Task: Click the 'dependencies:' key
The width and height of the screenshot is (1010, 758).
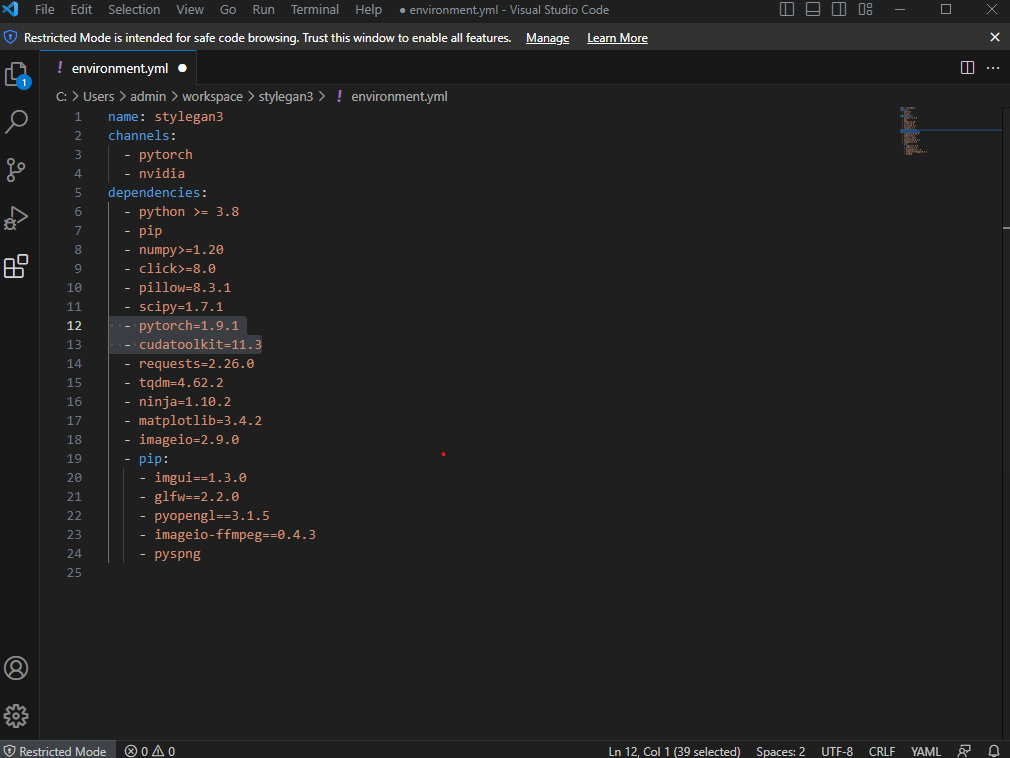Action: (x=157, y=193)
